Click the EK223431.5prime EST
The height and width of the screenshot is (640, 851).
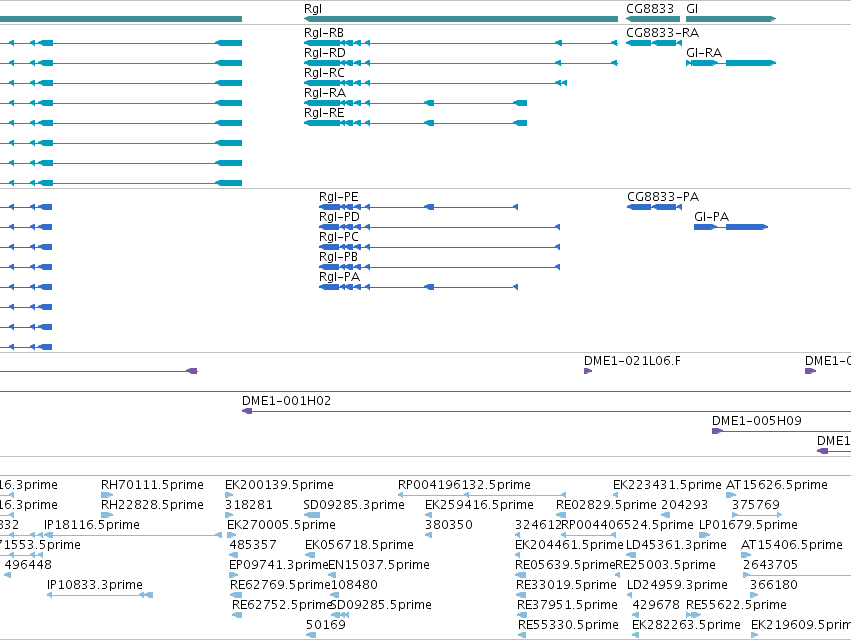(615, 495)
